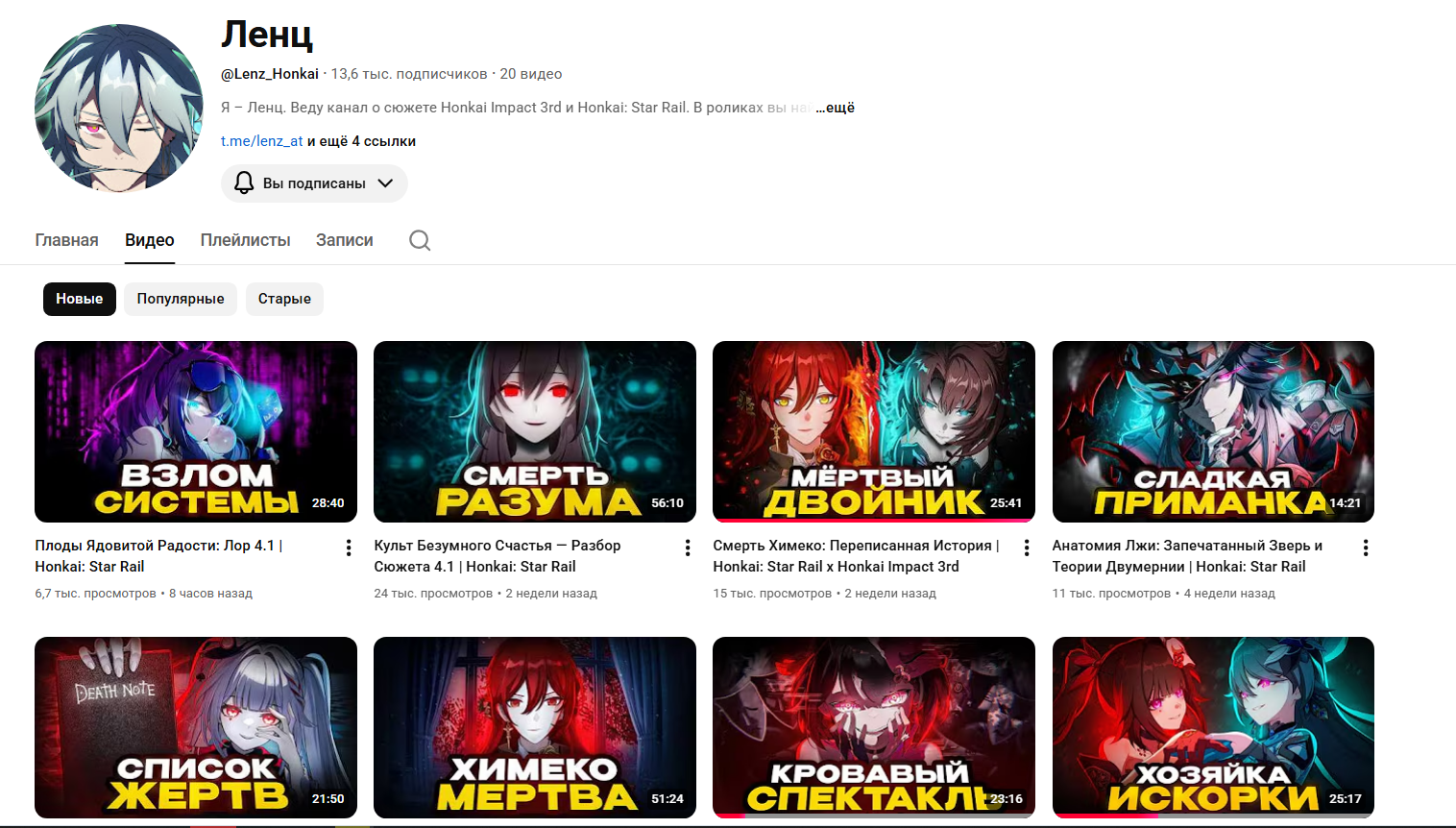Open video title Анатомия Лжи: Запечатанный Зверь

tap(1187, 556)
